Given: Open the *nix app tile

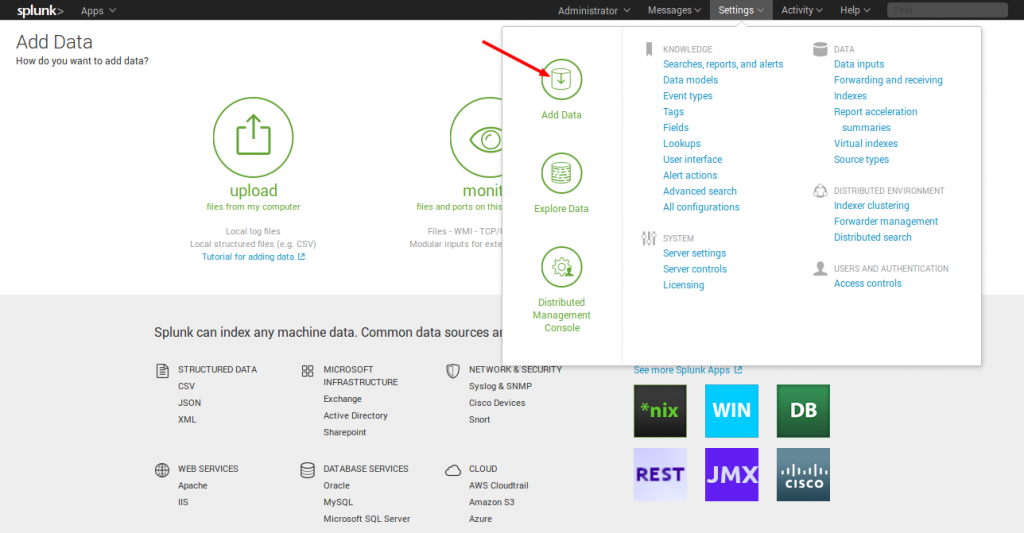Looking at the screenshot, I should tap(660, 411).
